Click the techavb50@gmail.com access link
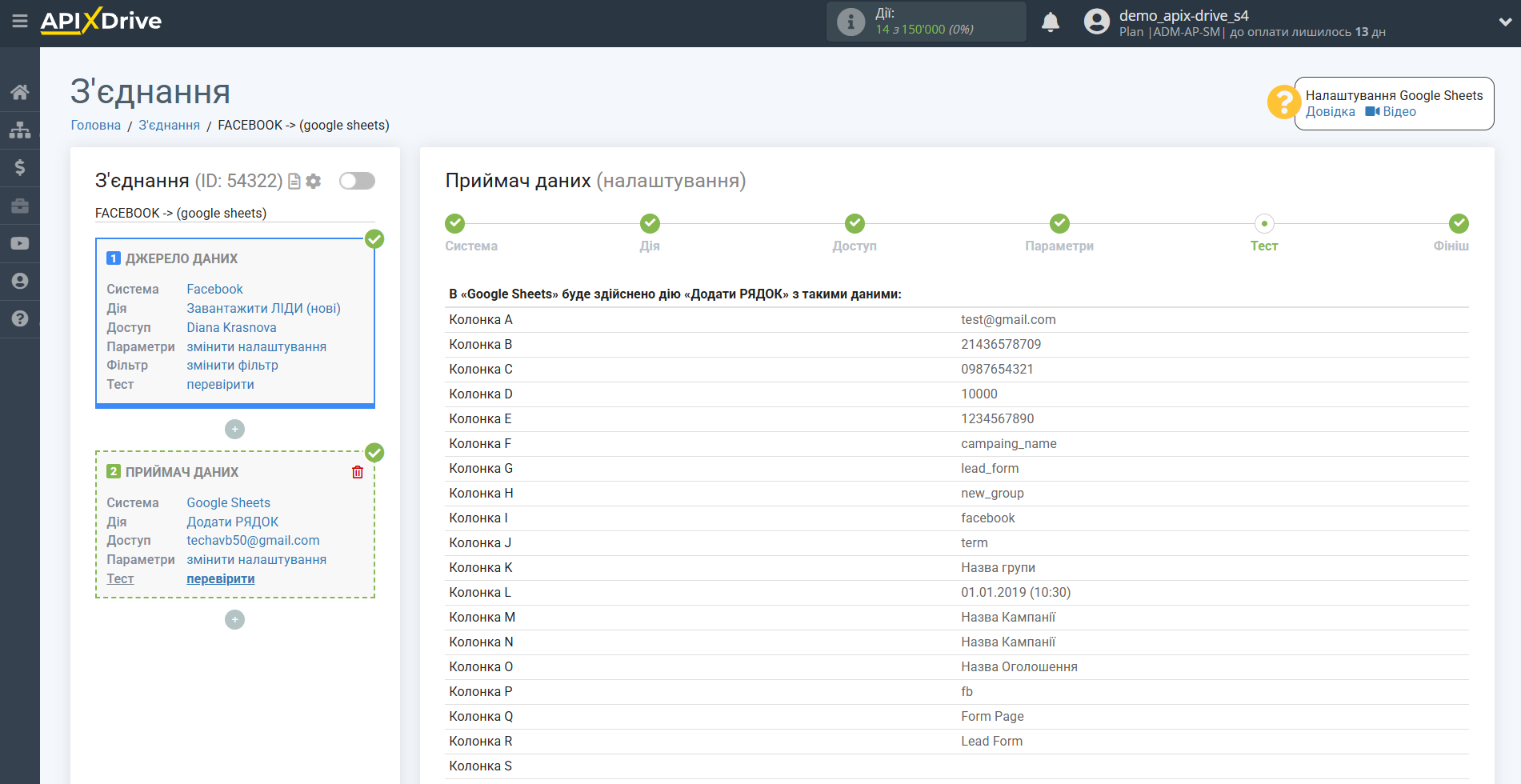 click(x=253, y=540)
